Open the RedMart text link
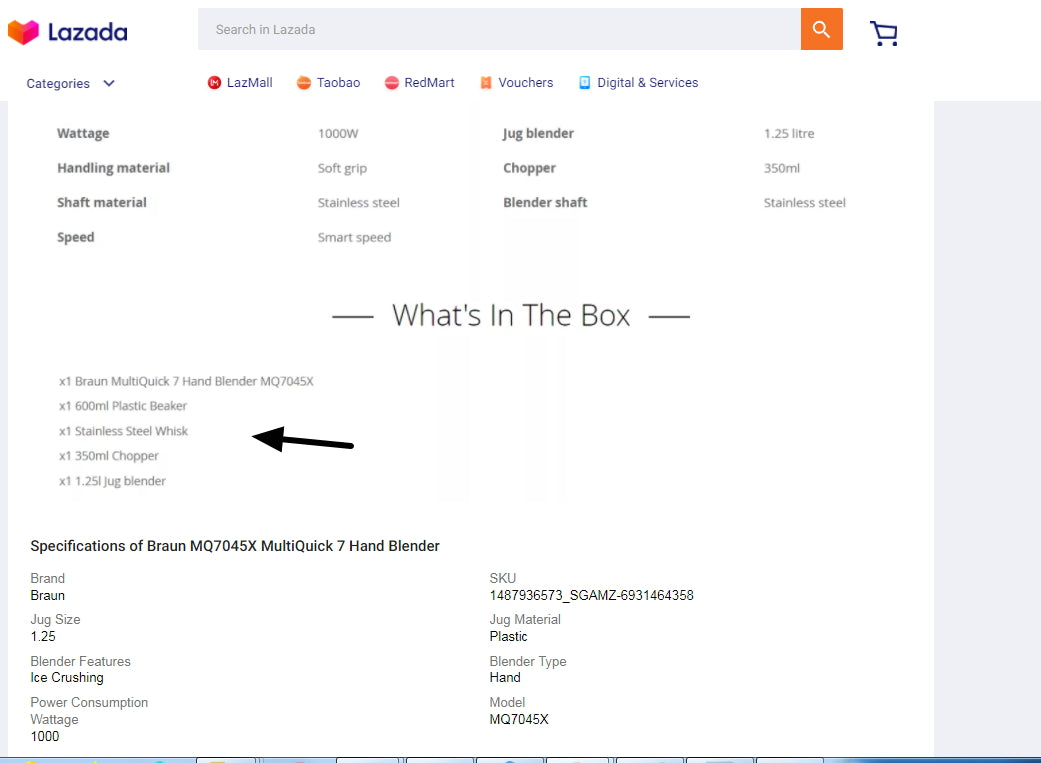The height and width of the screenshot is (763, 1041). click(x=429, y=83)
